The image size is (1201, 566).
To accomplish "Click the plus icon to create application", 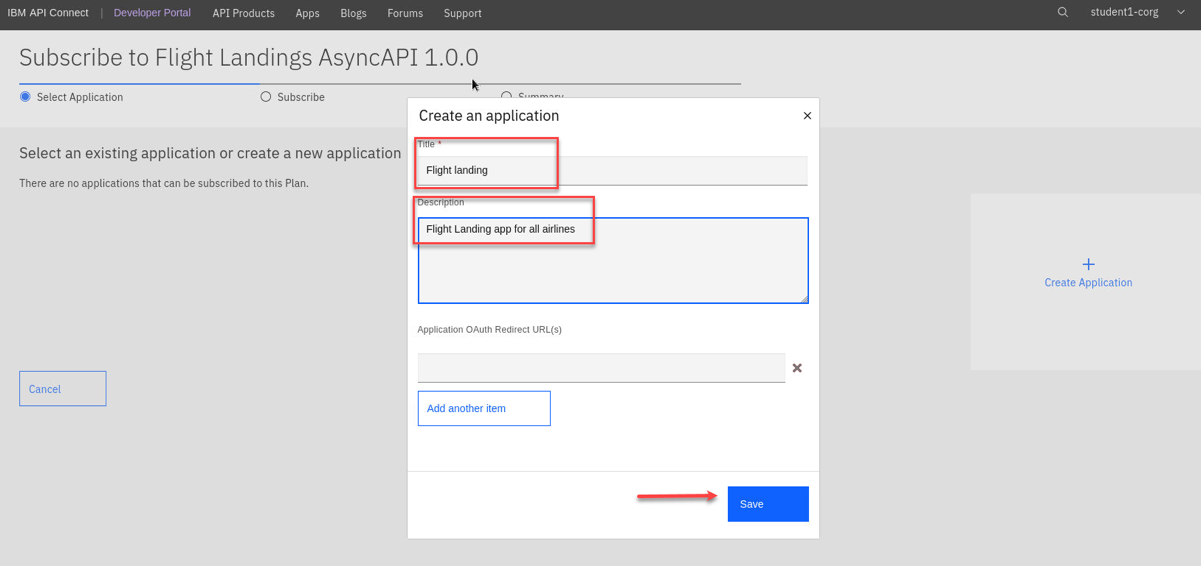I will coord(1088,264).
